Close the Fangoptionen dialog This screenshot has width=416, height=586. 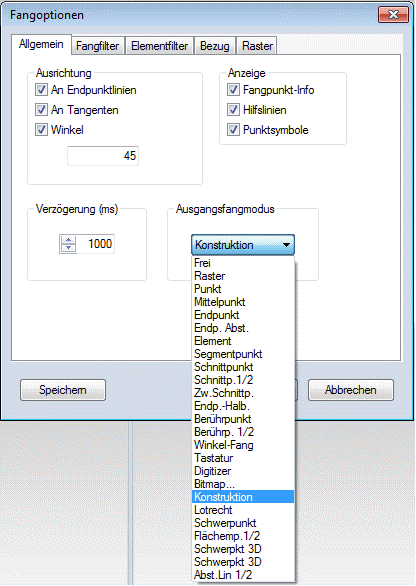[x=393, y=15]
